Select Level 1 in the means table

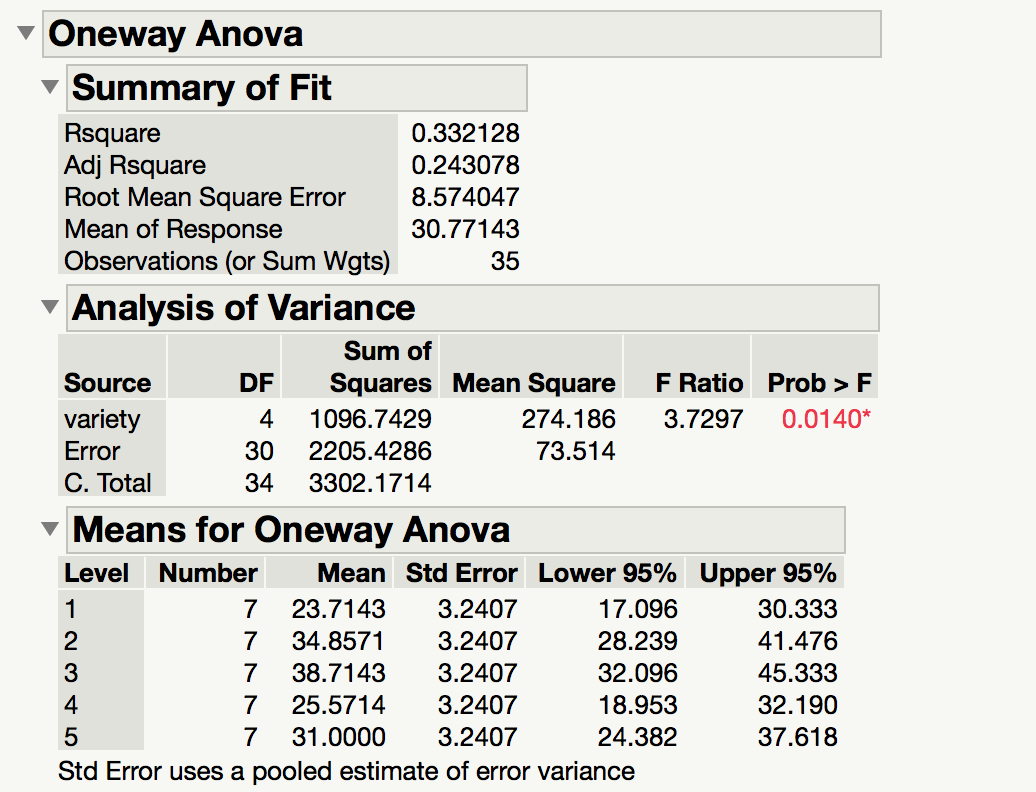(x=70, y=609)
